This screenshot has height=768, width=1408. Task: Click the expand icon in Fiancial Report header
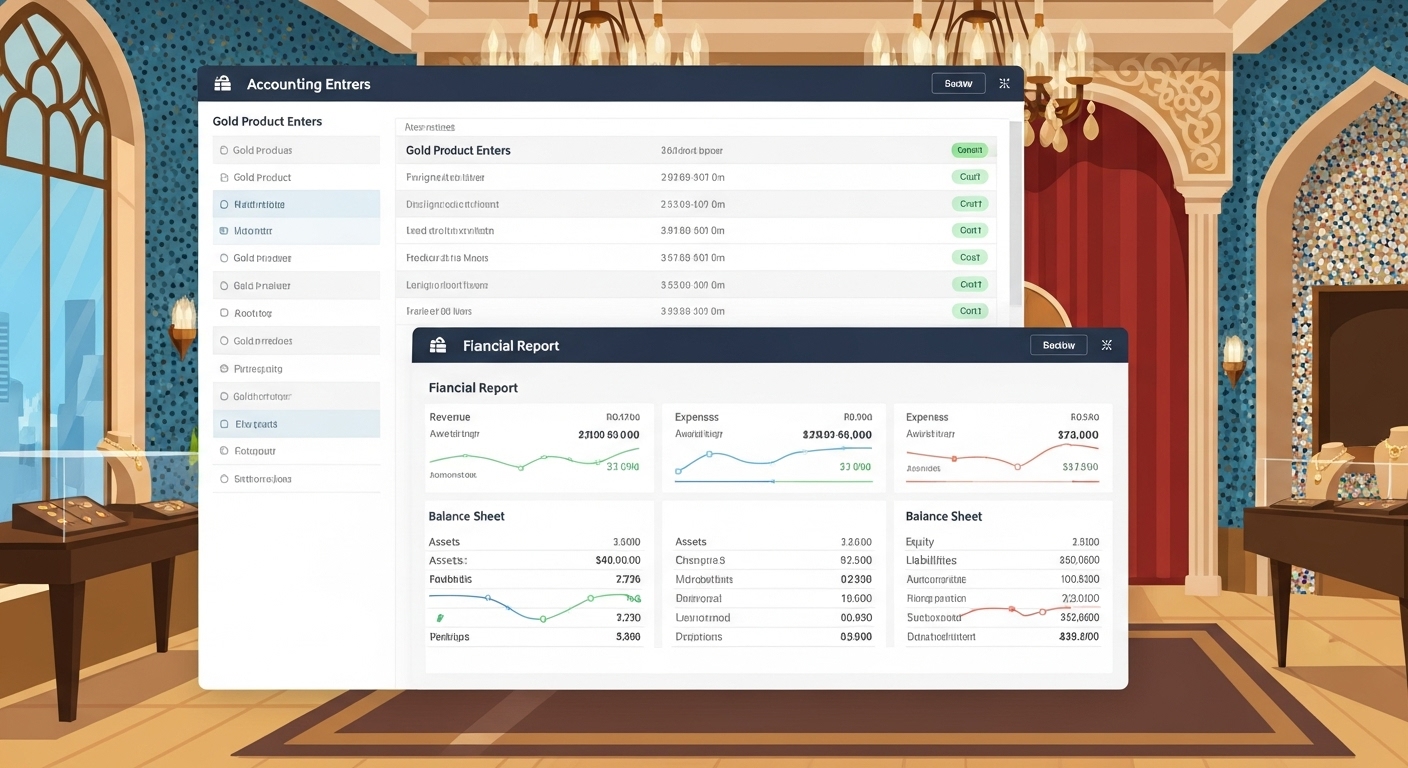click(1106, 345)
